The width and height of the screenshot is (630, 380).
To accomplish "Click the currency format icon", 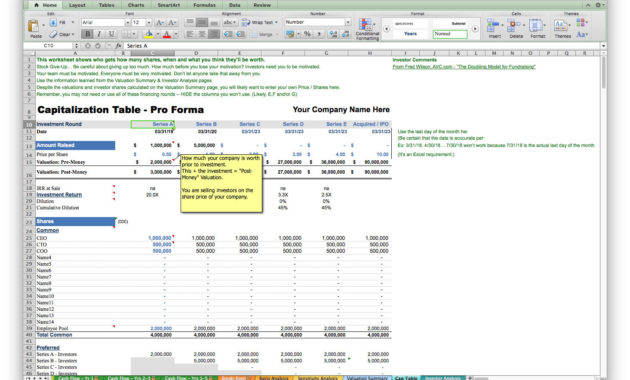I will point(290,34).
